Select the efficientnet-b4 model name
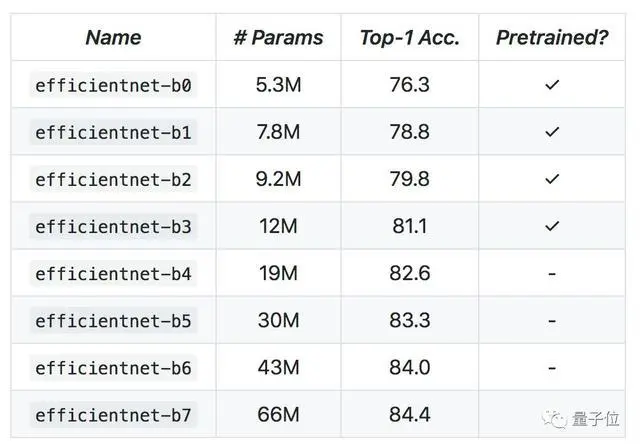The image size is (640, 447). [113, 273]
